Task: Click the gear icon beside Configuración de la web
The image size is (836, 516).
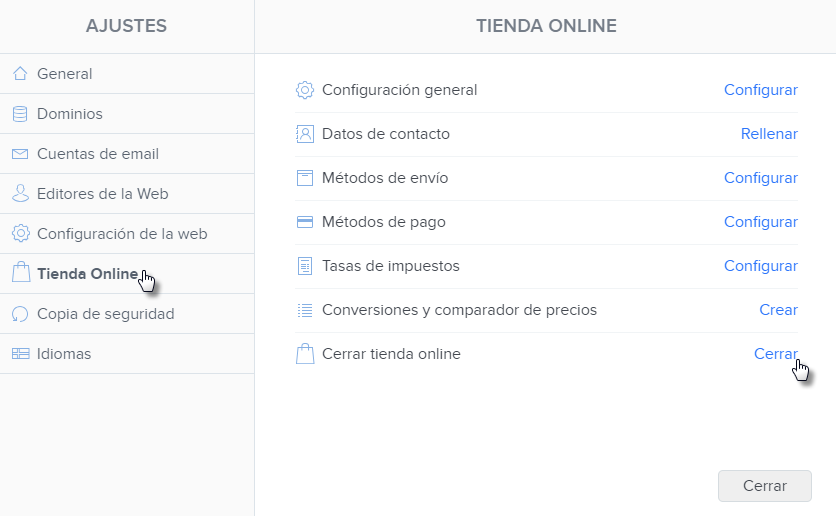Action: 20,234
